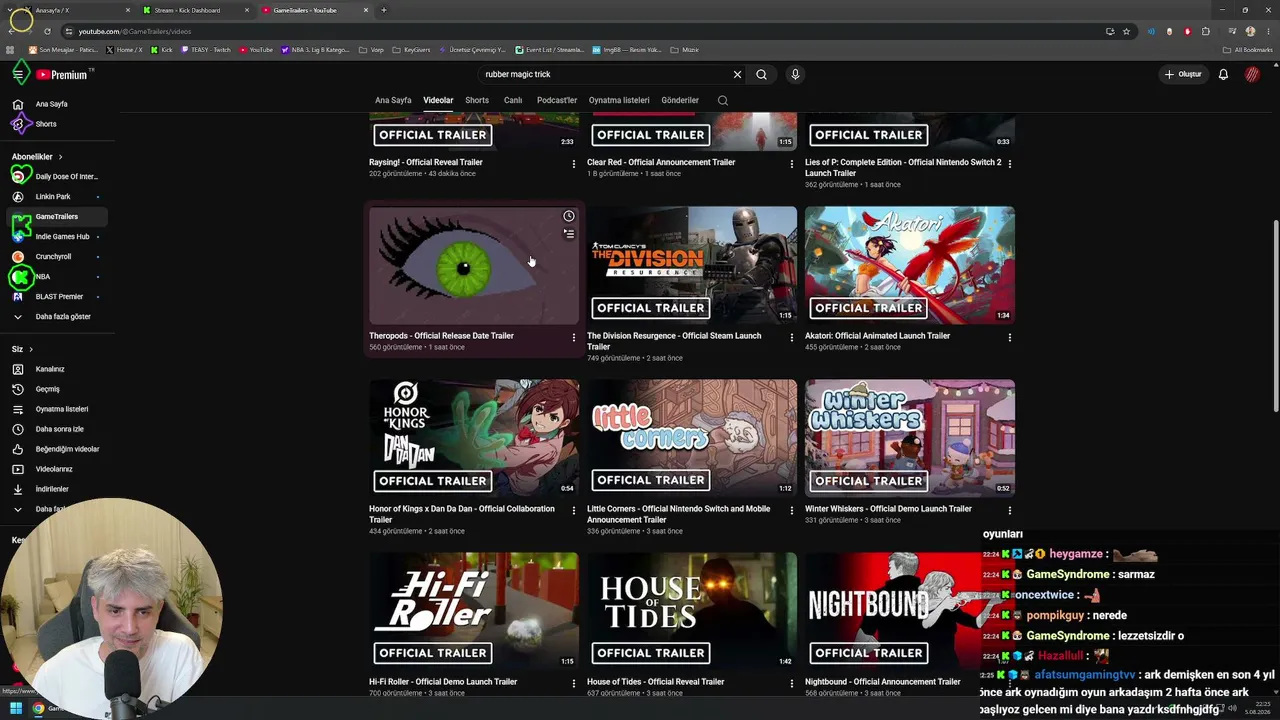The image size is (1280, 720).
Task: Open the Oluştur create menu
Action: pos(1182,74)
